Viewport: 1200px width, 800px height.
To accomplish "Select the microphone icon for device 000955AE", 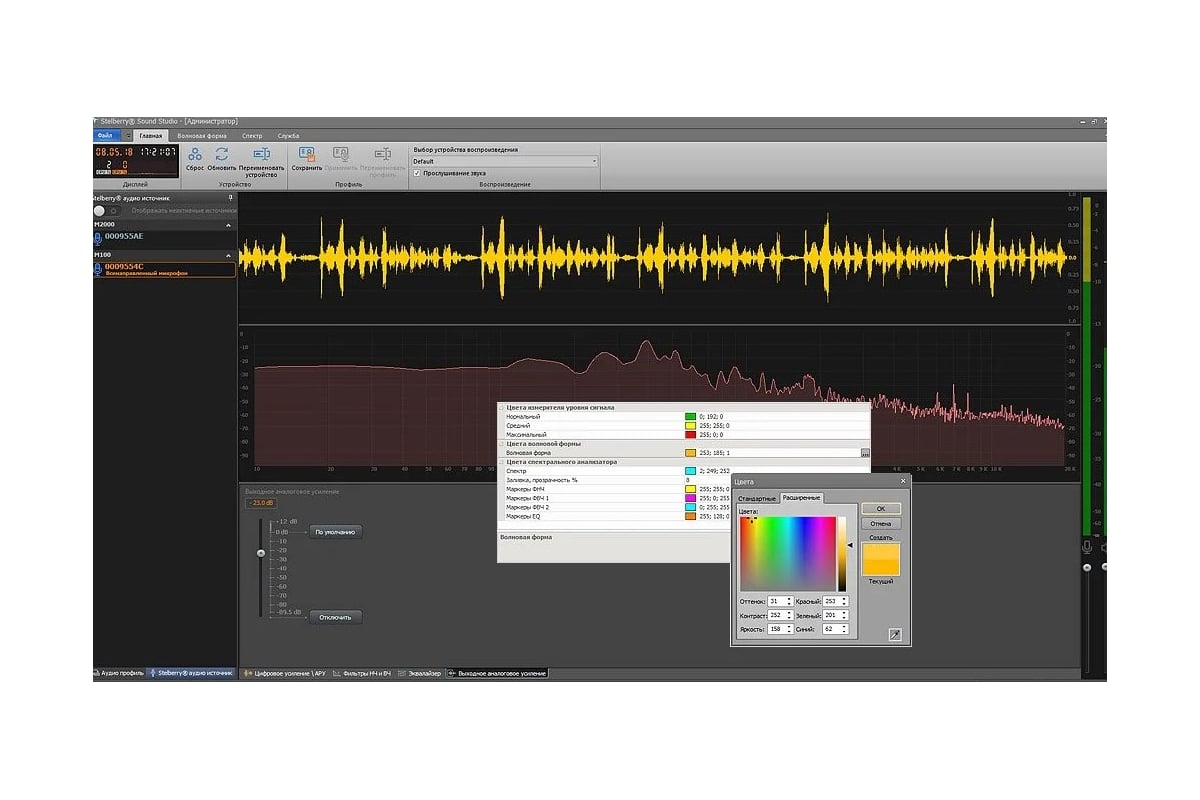I will pos(98,237).
